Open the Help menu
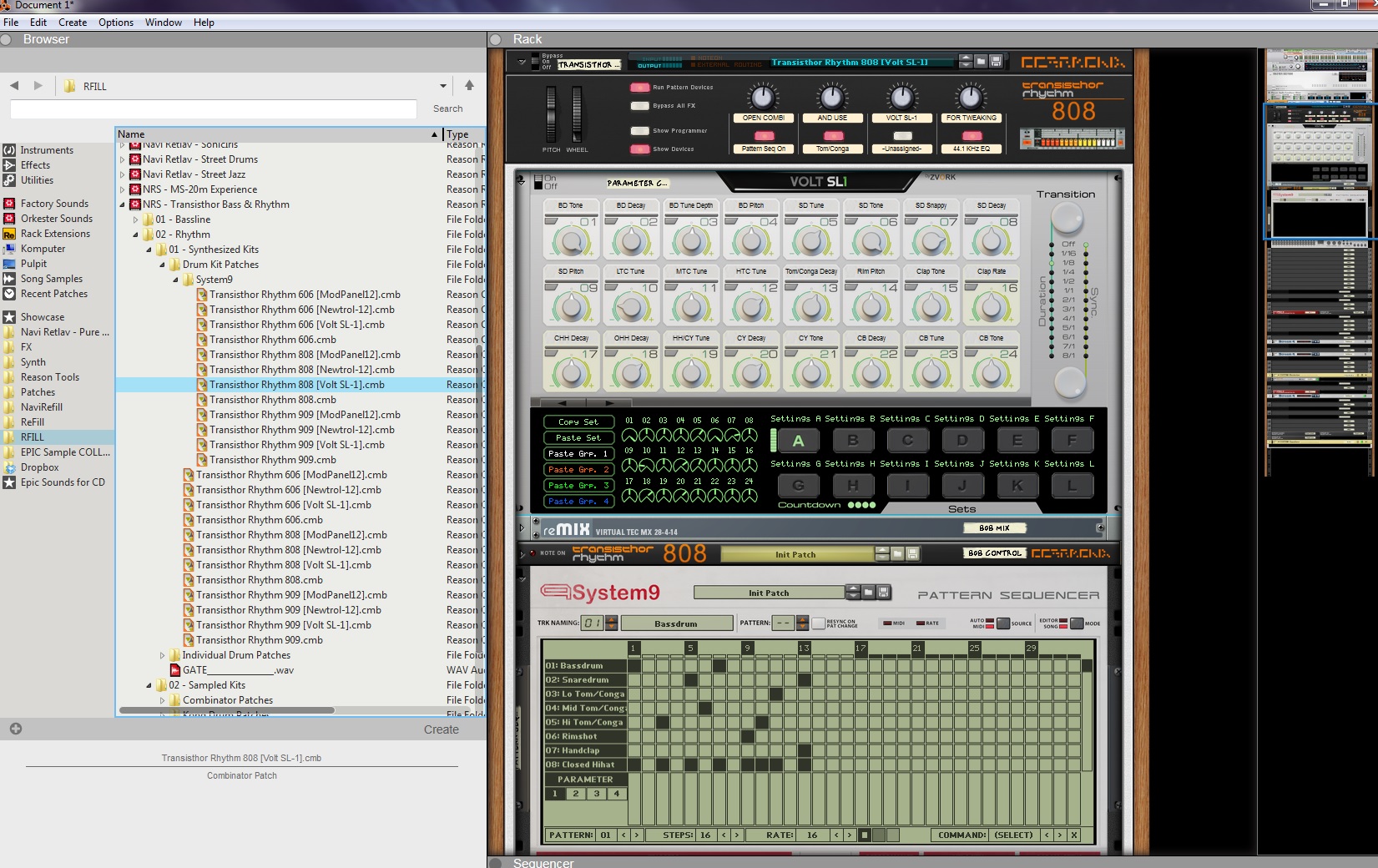 [x=204, y=23]
